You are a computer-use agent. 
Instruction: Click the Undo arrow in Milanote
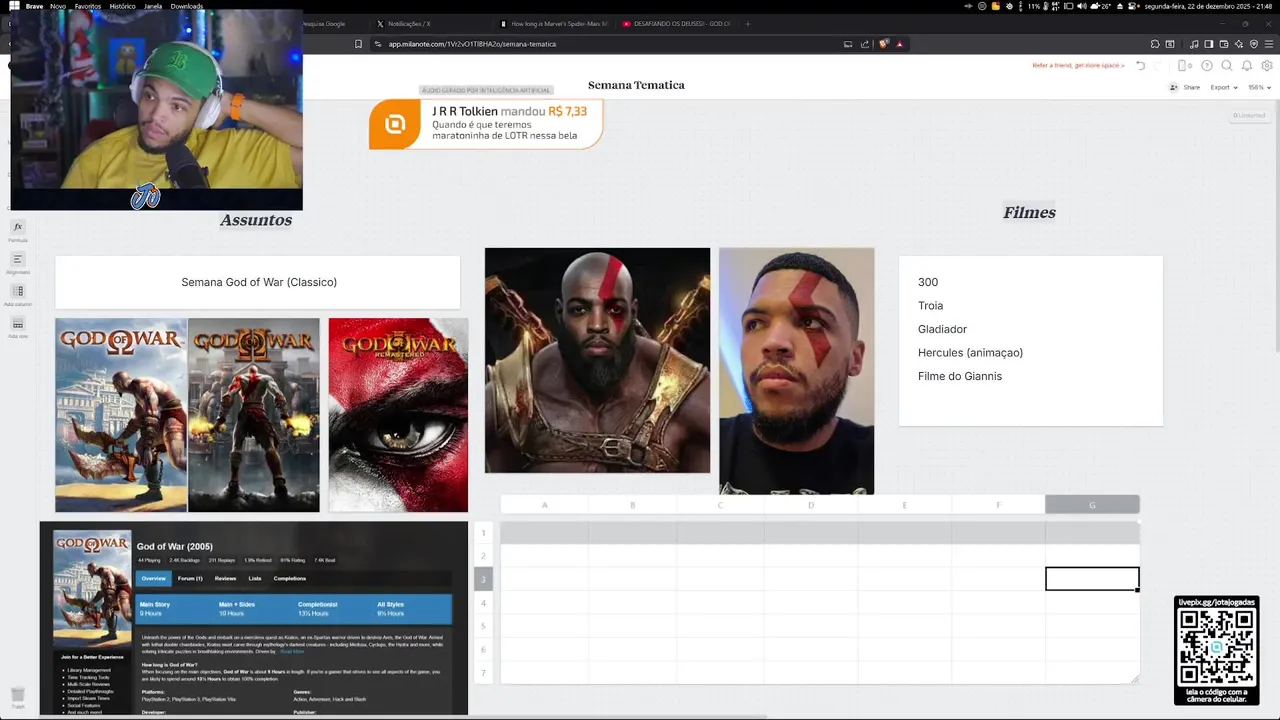1141,65
